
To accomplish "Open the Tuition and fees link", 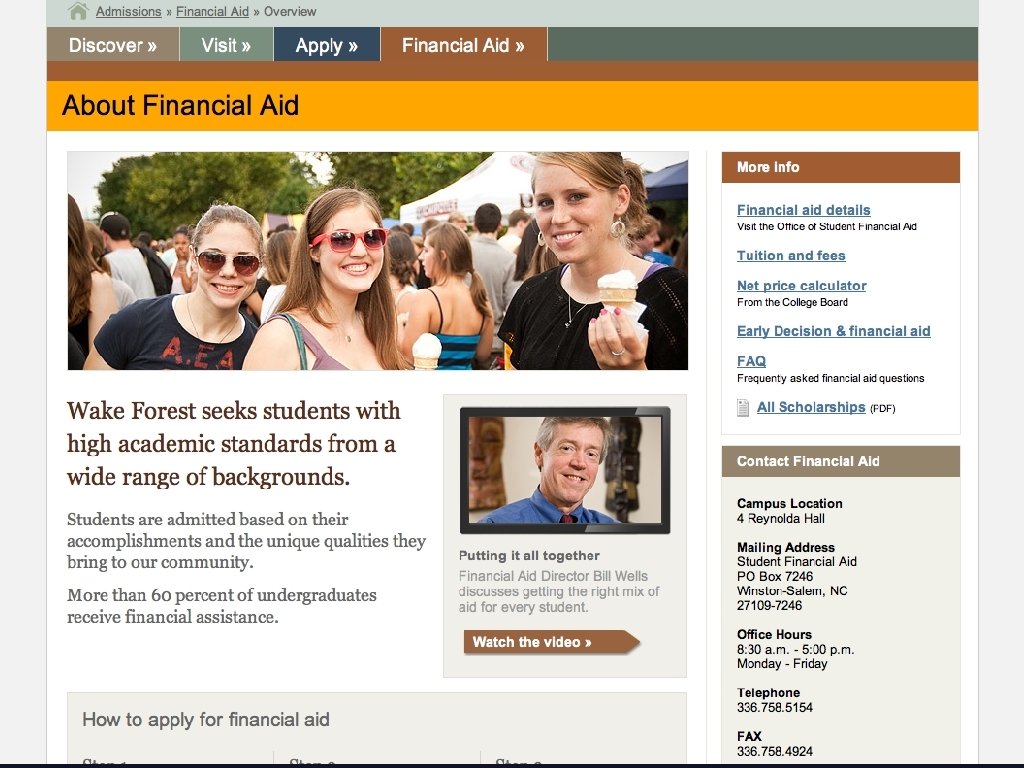I will (791, 256).
